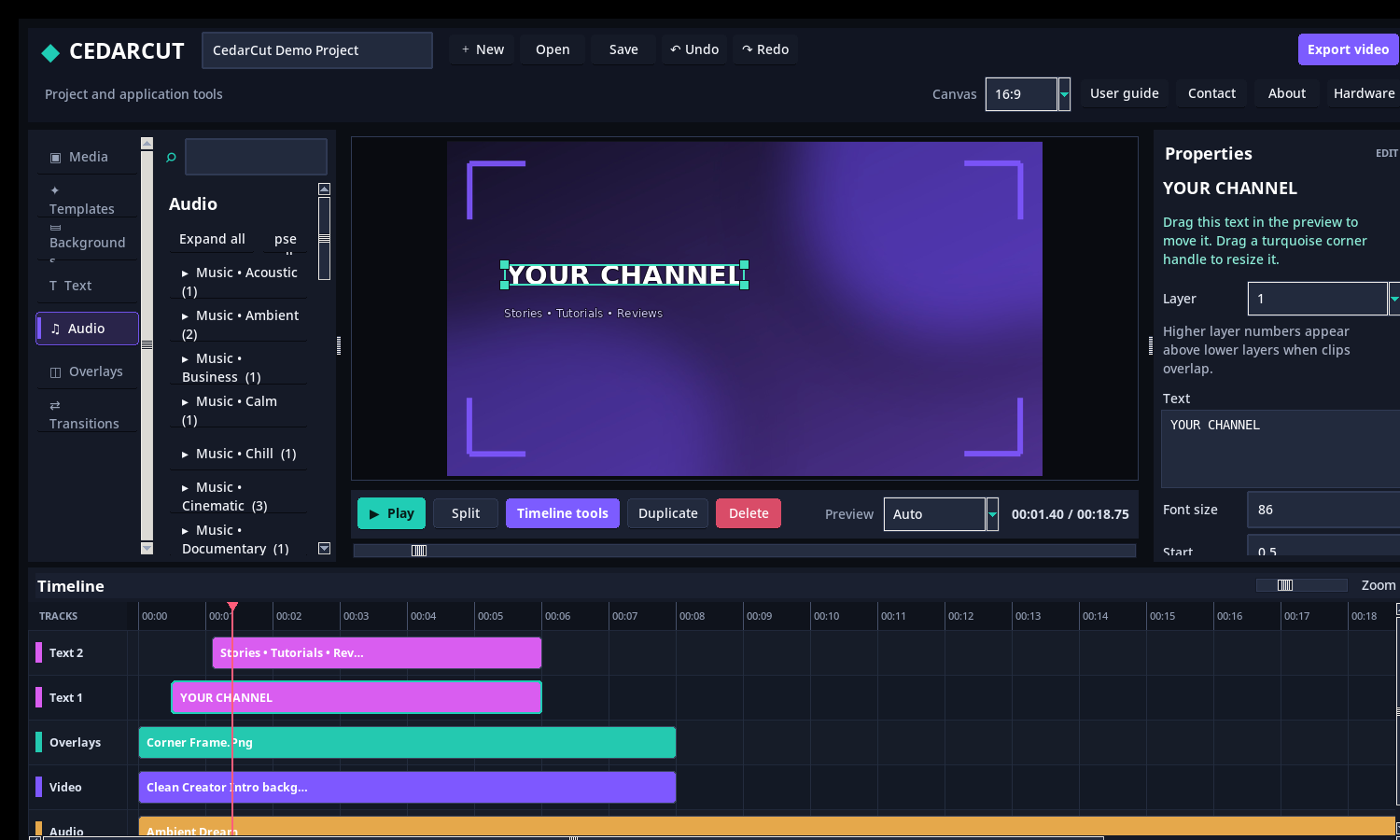This screenshot has height=840, width=1400.
Task: Save the current project
Action: (x=623, y=49)
